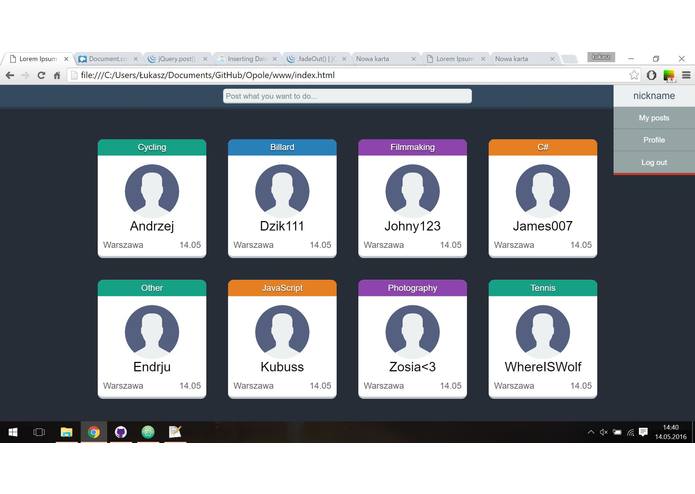Click the name Andrzej
Image resolution: width=695 pixels, height=494 pixels.
click(x=152, y=226)
